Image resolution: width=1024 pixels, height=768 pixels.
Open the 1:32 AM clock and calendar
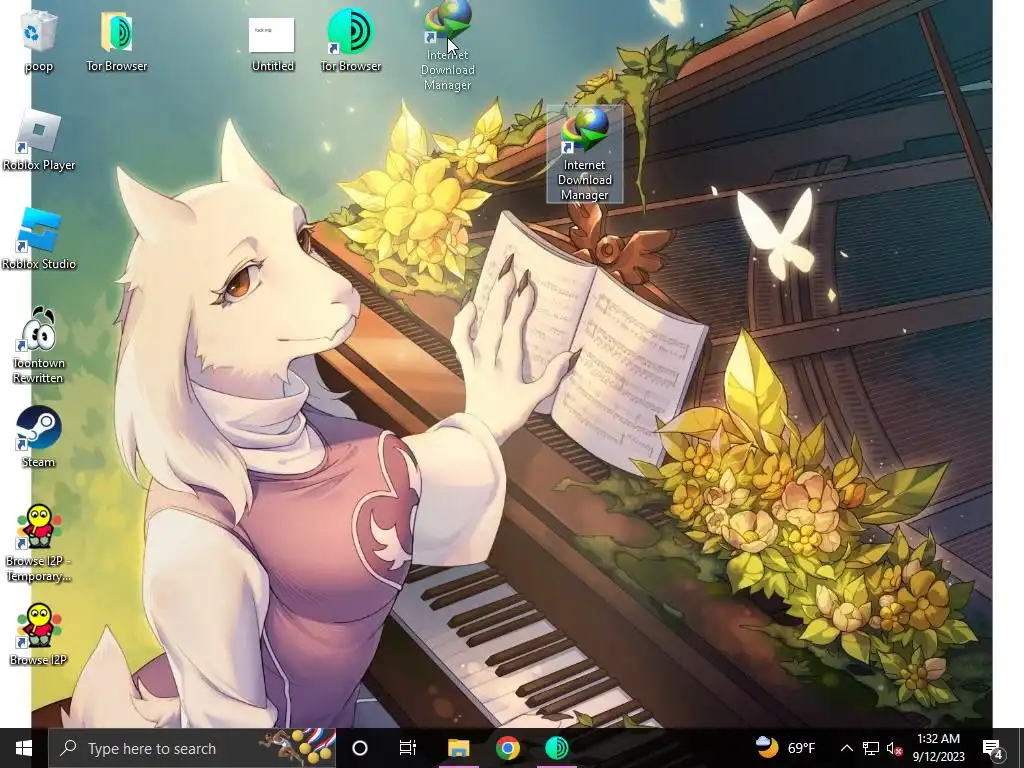938,748
